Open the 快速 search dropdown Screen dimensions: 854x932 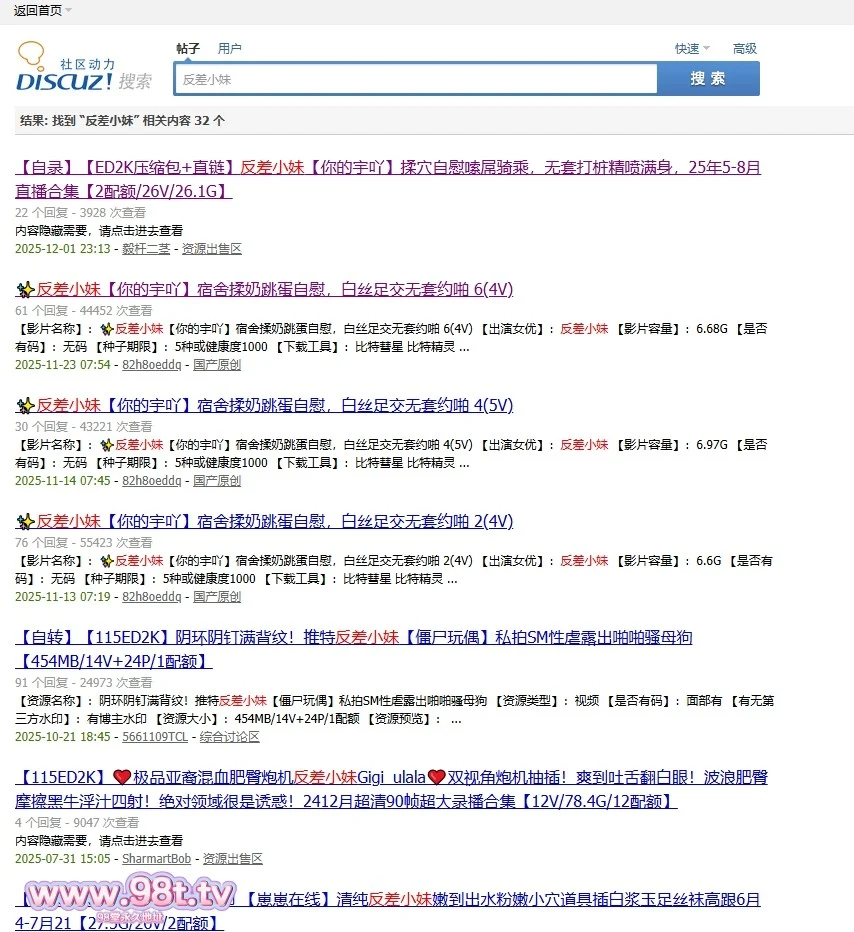[692, 48]
